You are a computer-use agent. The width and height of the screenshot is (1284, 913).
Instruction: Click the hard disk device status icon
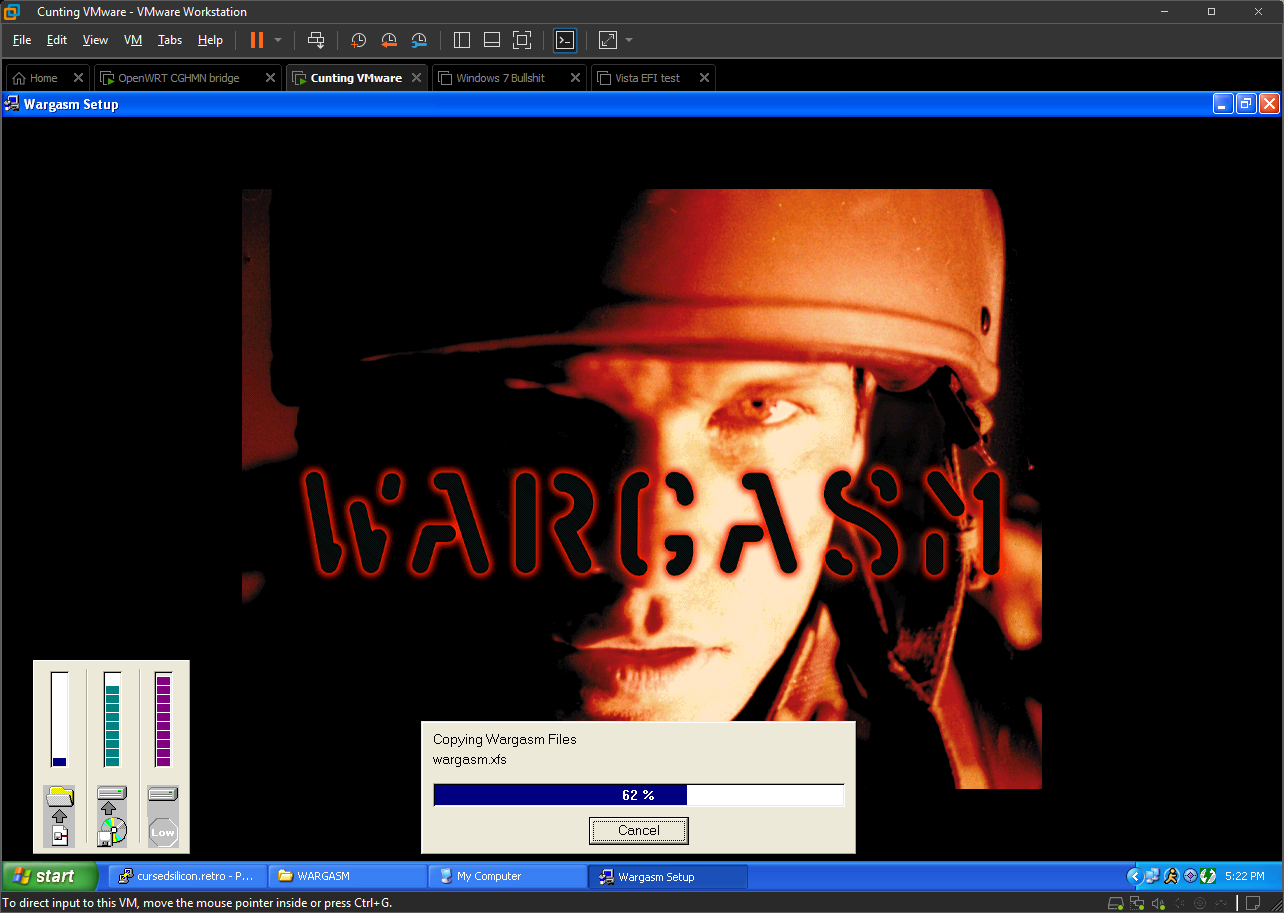click(1117, 903)
